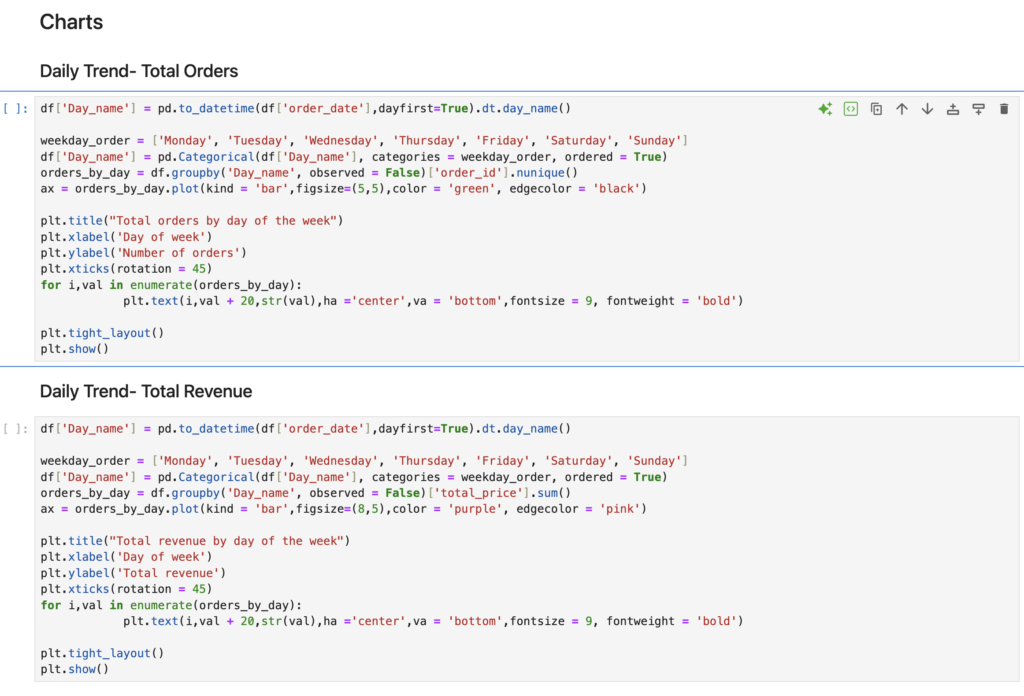The image size is (1024, 696).
Task: Click plt.show() in the first cell
Action: [x=74, y=349]
